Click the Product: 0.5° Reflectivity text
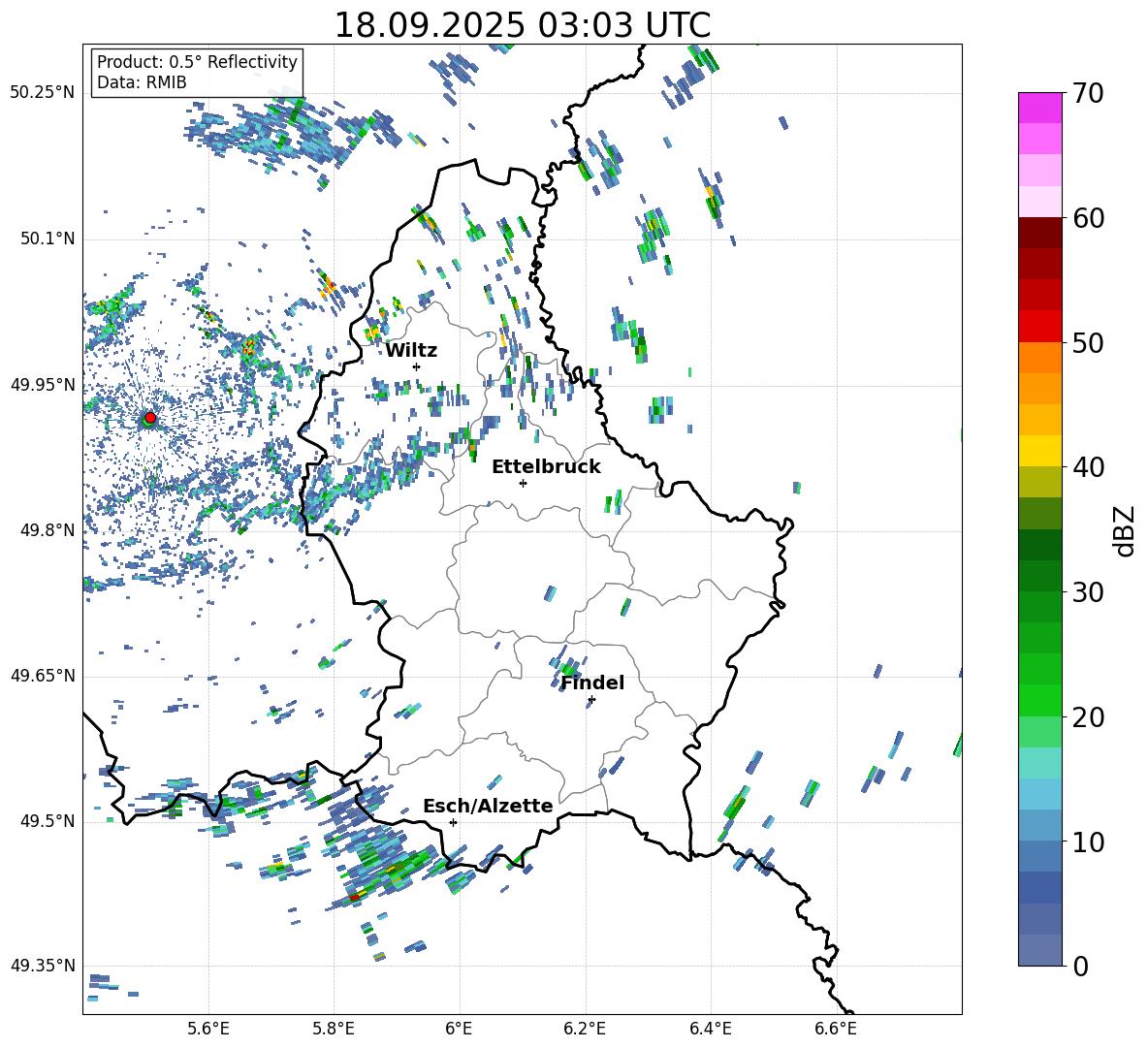Screen dimensions: 1148x1048 (197, 62)
